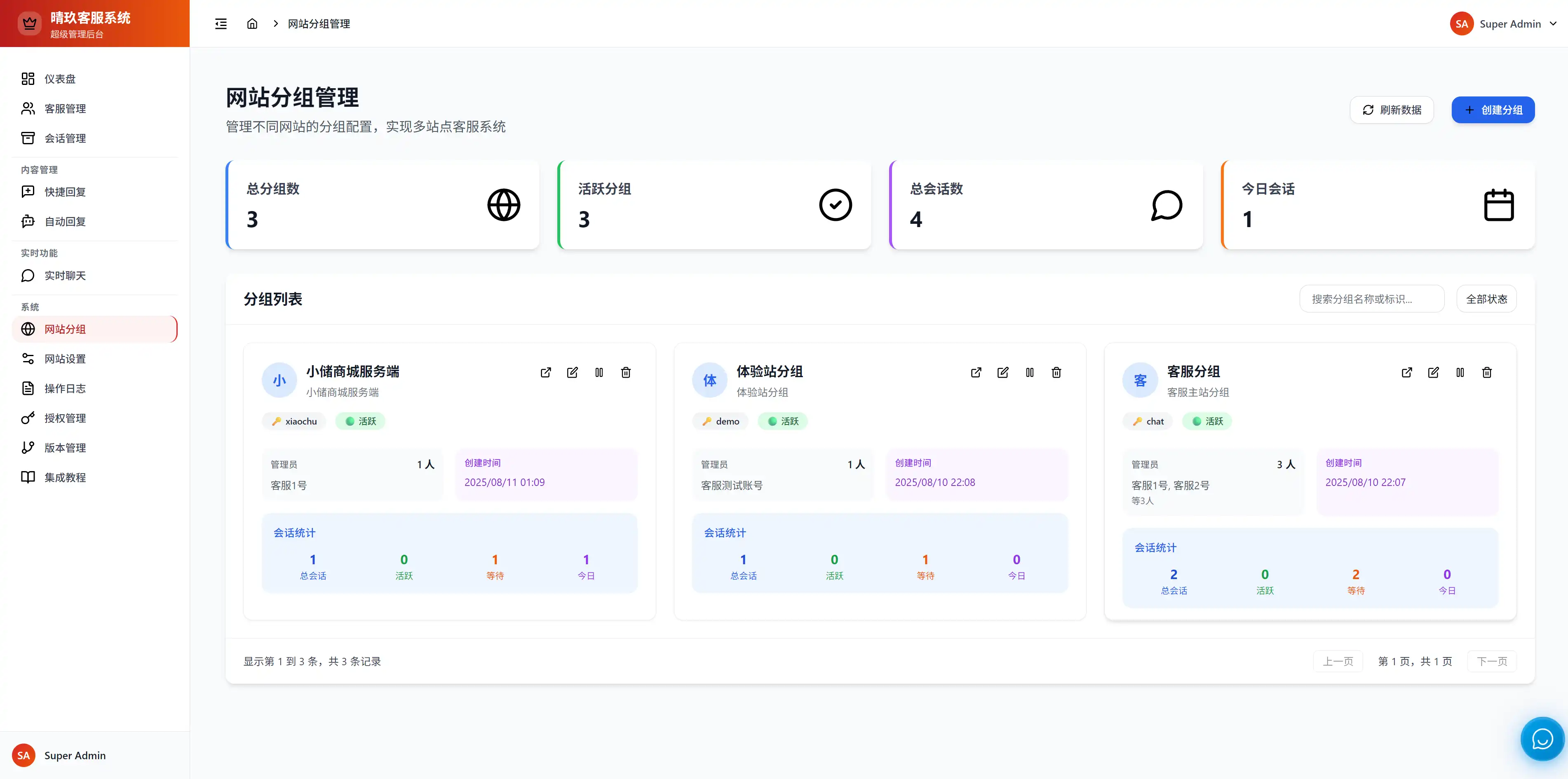This screenshot has width=1568, height=779.
Task: Open external link for 客服分组
Action: (1407, 373)
